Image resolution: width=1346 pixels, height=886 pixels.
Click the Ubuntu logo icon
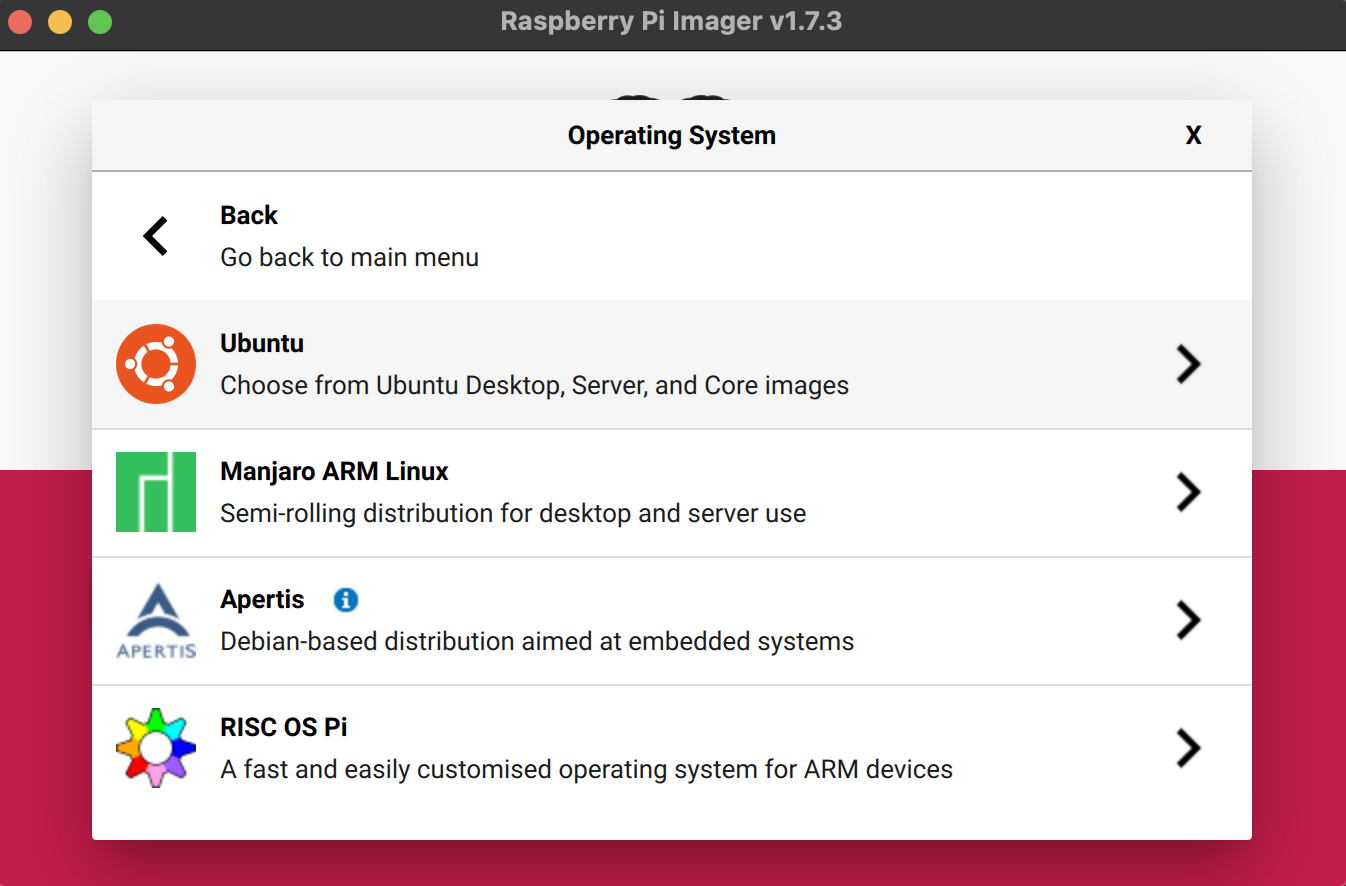(156, 364)
